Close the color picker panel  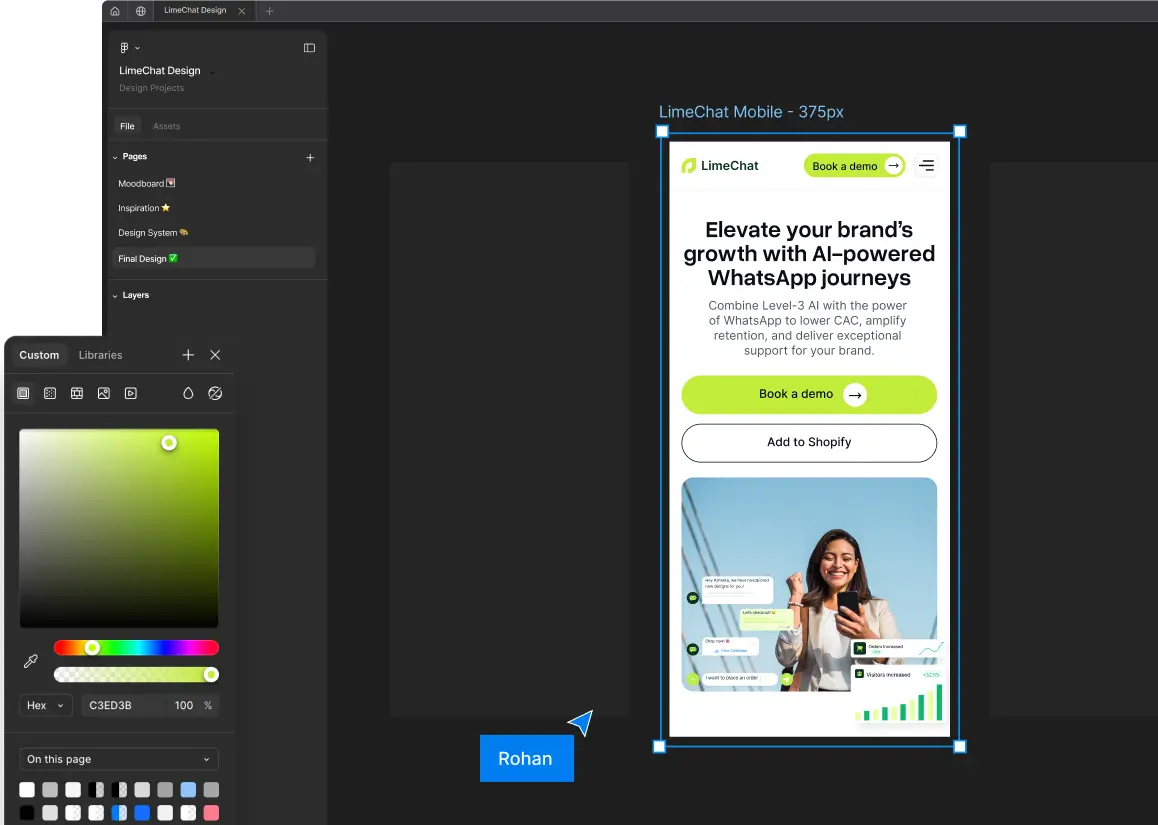[215, 355]
